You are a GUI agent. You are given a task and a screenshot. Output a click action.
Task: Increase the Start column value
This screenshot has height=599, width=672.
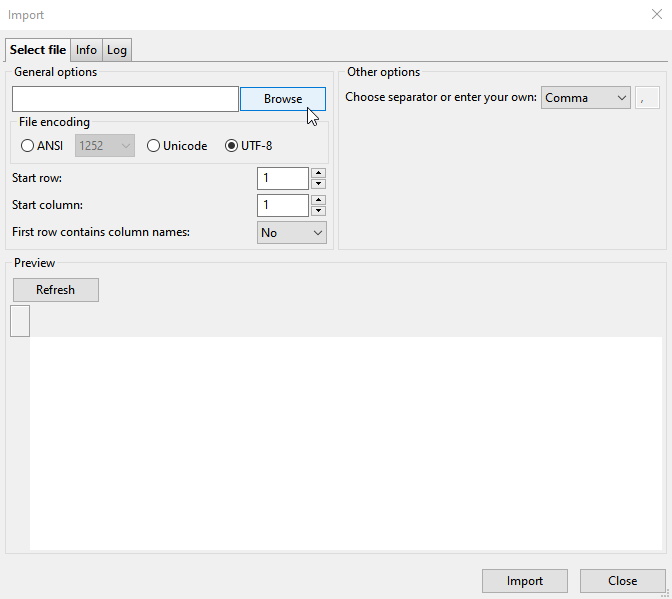point(318,200)
